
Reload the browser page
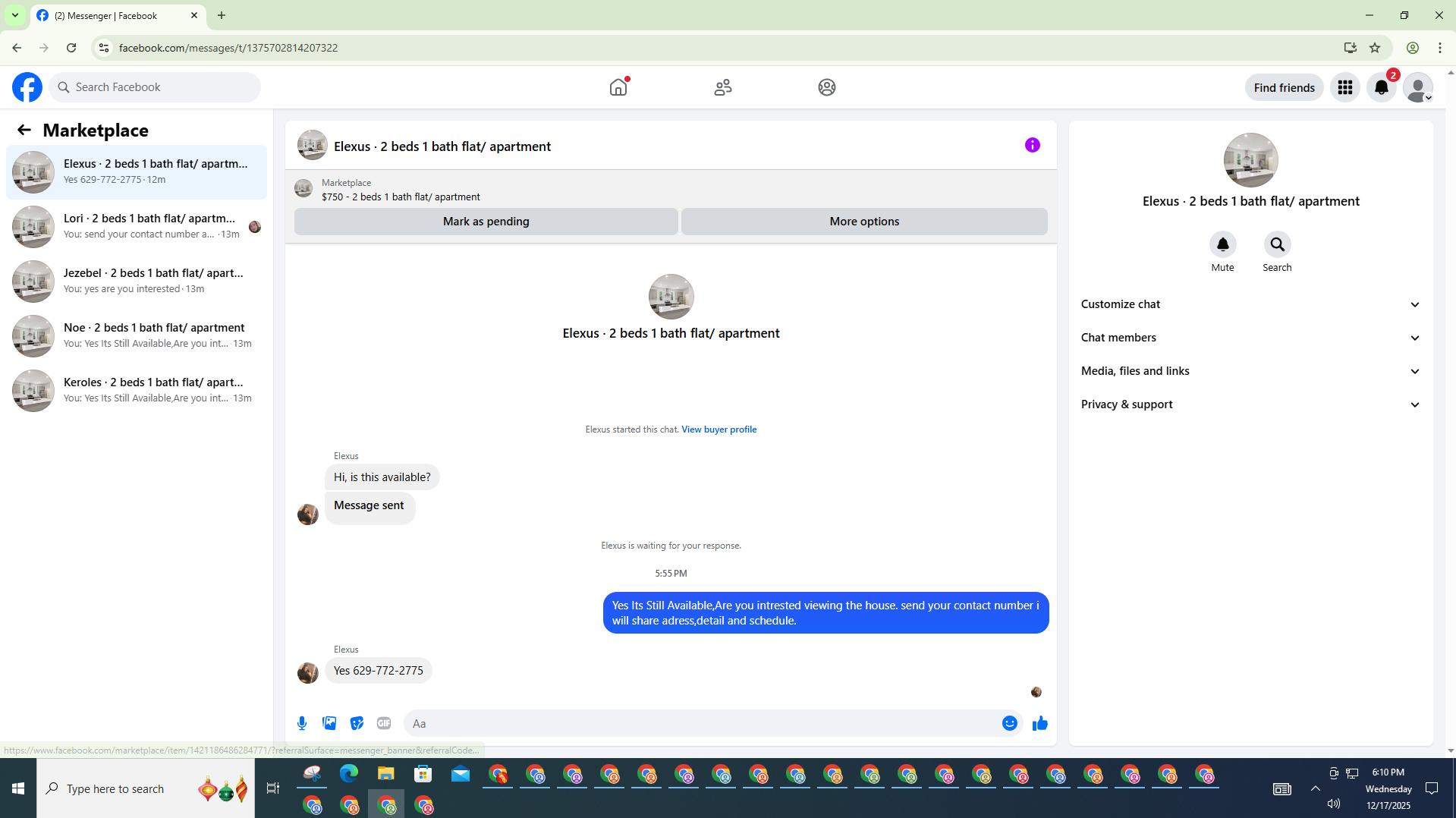point(71,48)
